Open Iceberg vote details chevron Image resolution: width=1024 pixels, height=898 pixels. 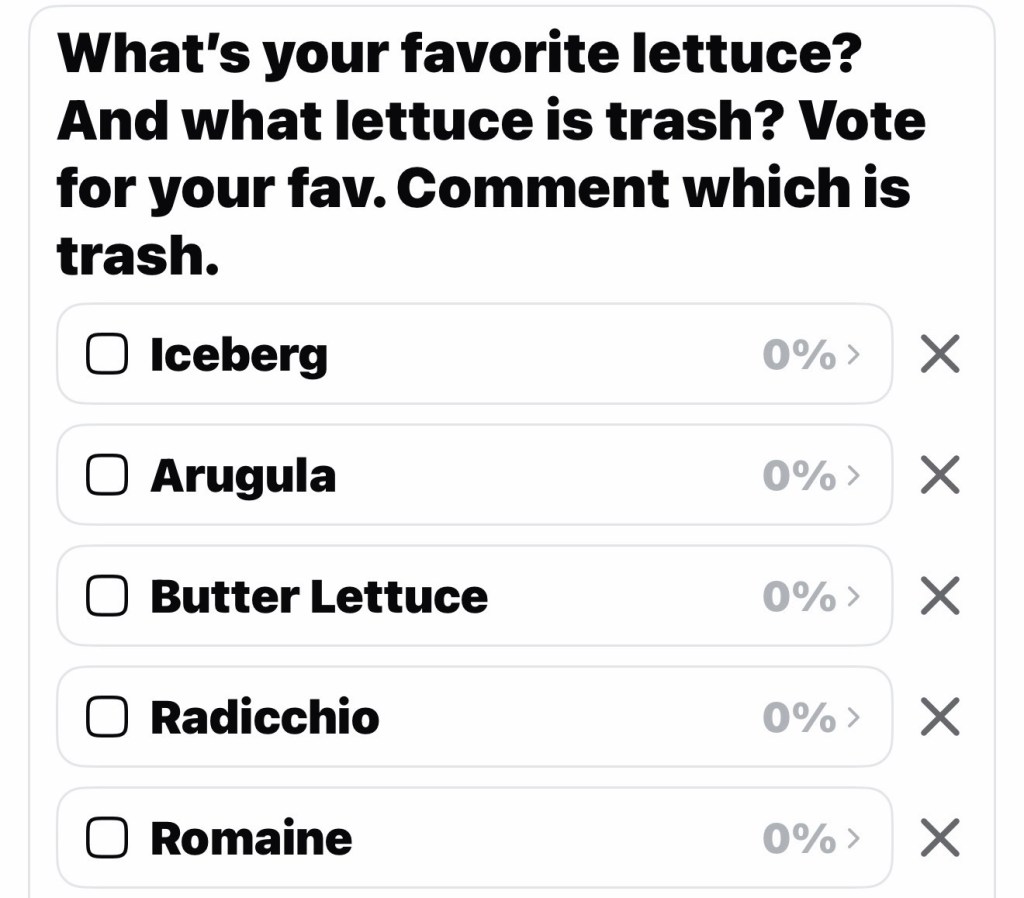(x=853, y=355)
